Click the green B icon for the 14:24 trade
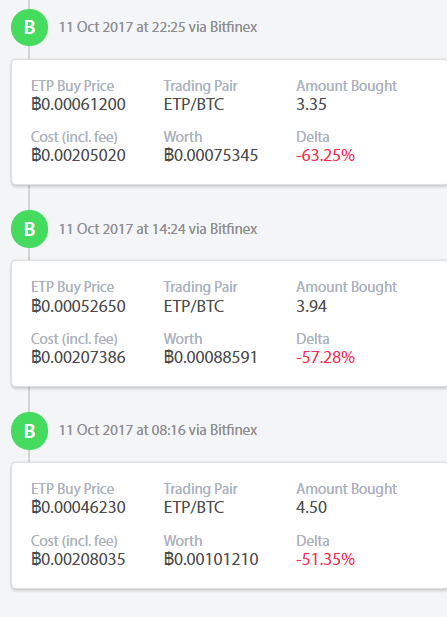 30,229
